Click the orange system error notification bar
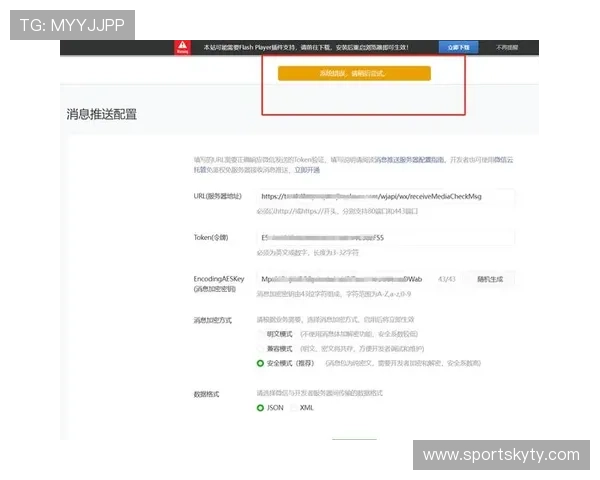600x480 pixels. pos(354,73)
